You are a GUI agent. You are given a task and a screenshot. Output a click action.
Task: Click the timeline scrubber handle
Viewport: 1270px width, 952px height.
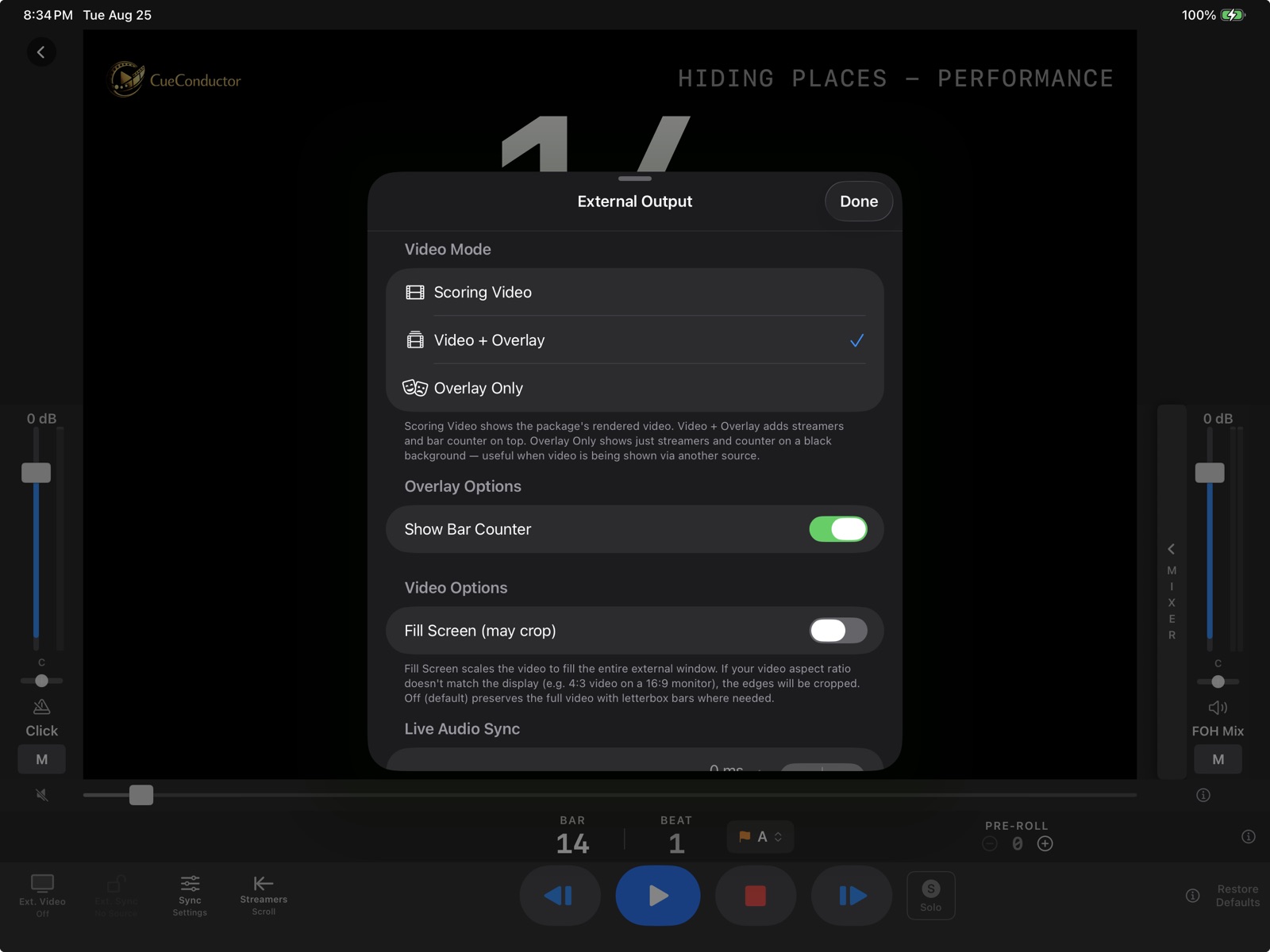click(x=141, y=795)
